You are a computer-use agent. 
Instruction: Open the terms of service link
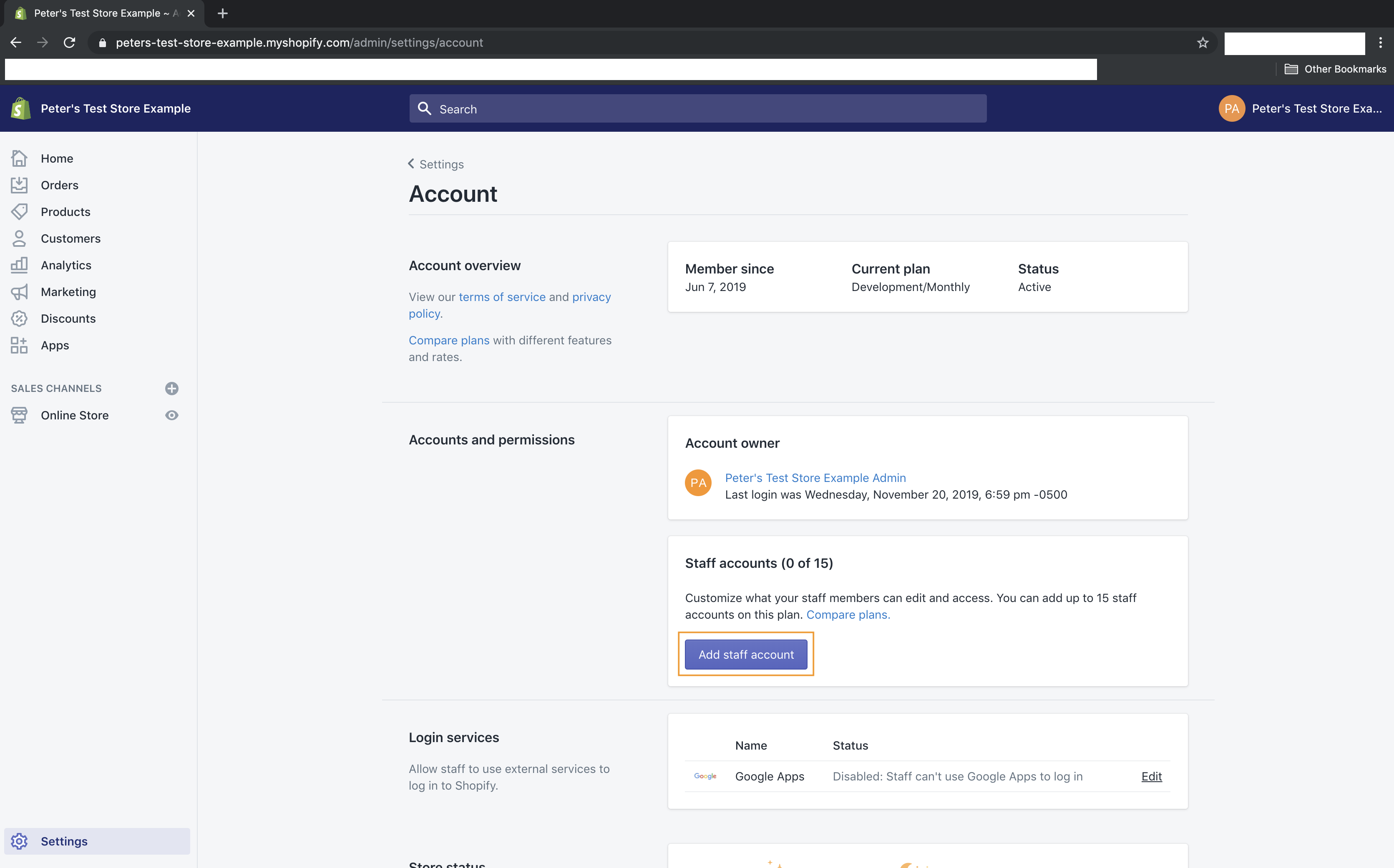(x=502, y=297)
